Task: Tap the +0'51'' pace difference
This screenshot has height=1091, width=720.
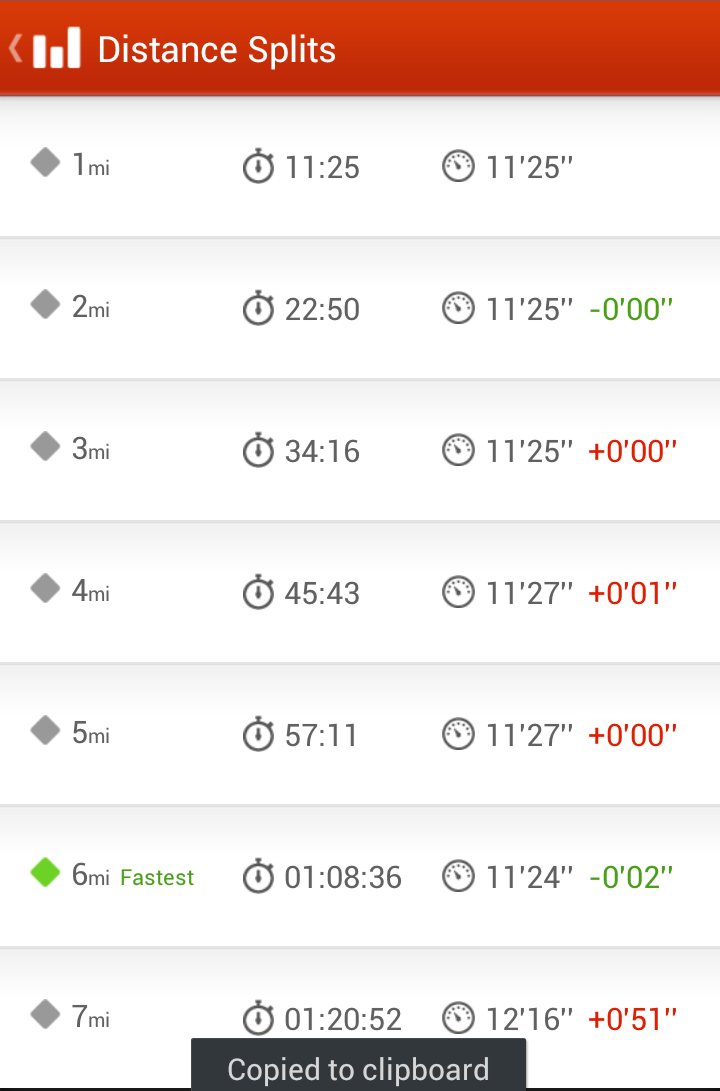Action: [x=632, y=1019]
